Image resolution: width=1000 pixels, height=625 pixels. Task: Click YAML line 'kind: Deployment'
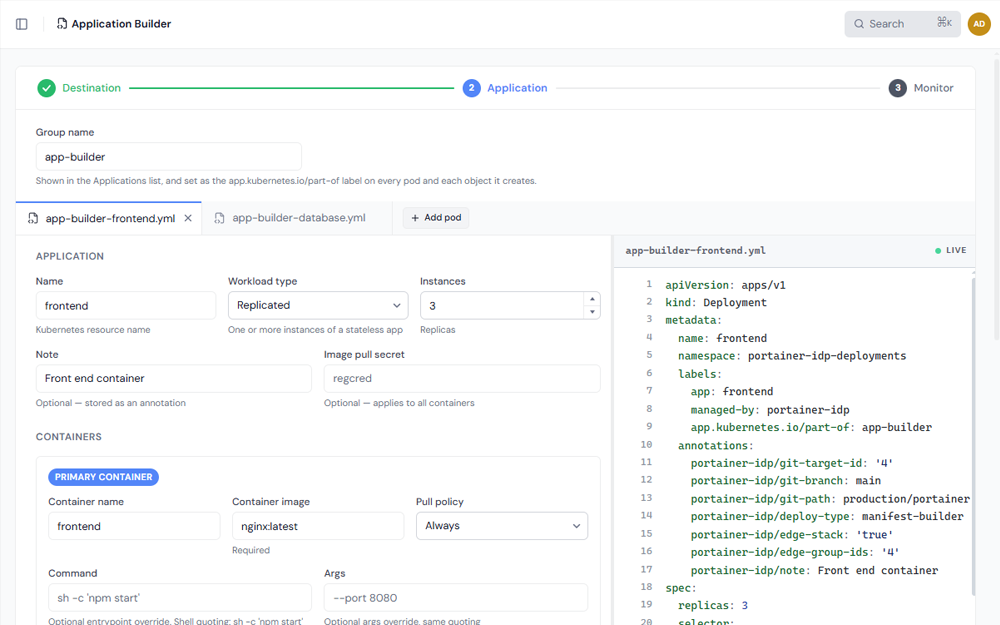[716, 302]
